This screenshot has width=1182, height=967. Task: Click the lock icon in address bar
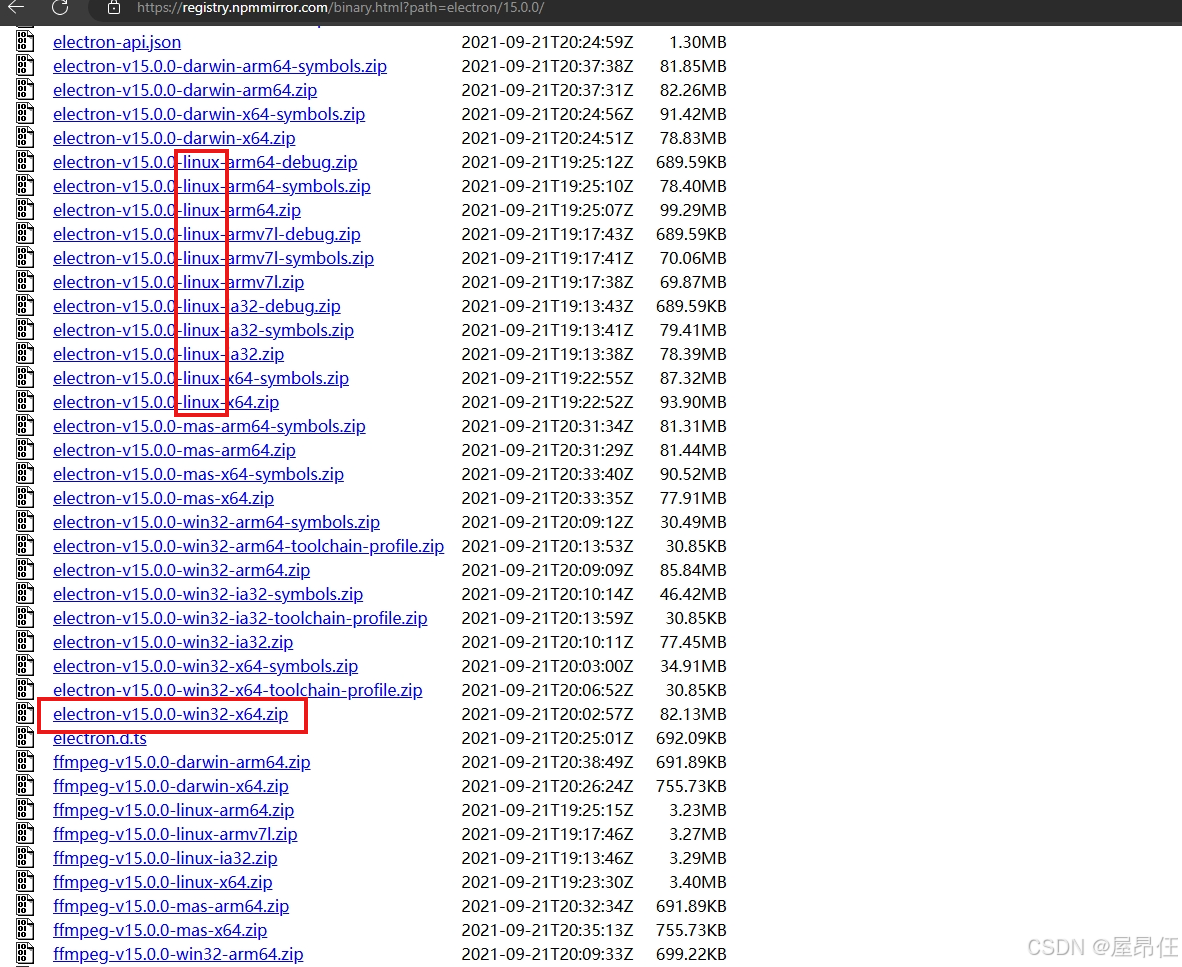pyautogui.click(x=114, y=8)
